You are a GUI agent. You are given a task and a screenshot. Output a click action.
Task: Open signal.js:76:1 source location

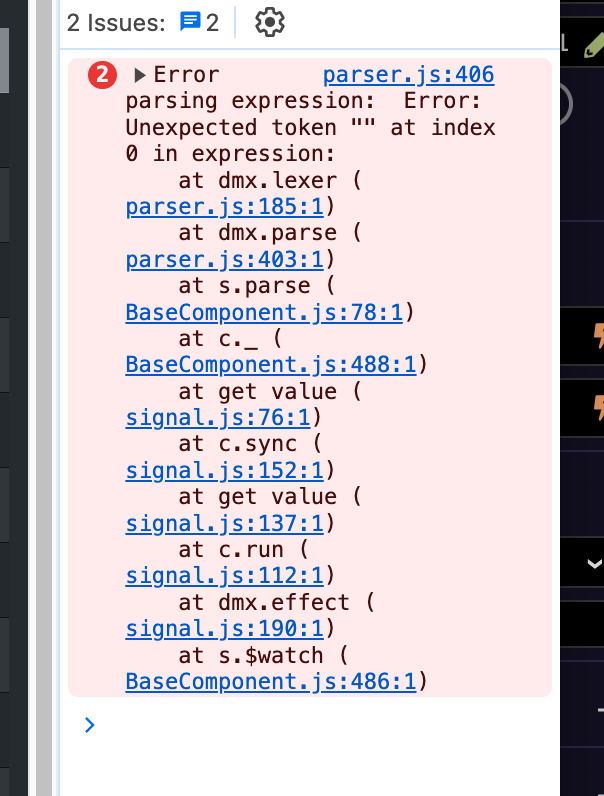point(225,418)
